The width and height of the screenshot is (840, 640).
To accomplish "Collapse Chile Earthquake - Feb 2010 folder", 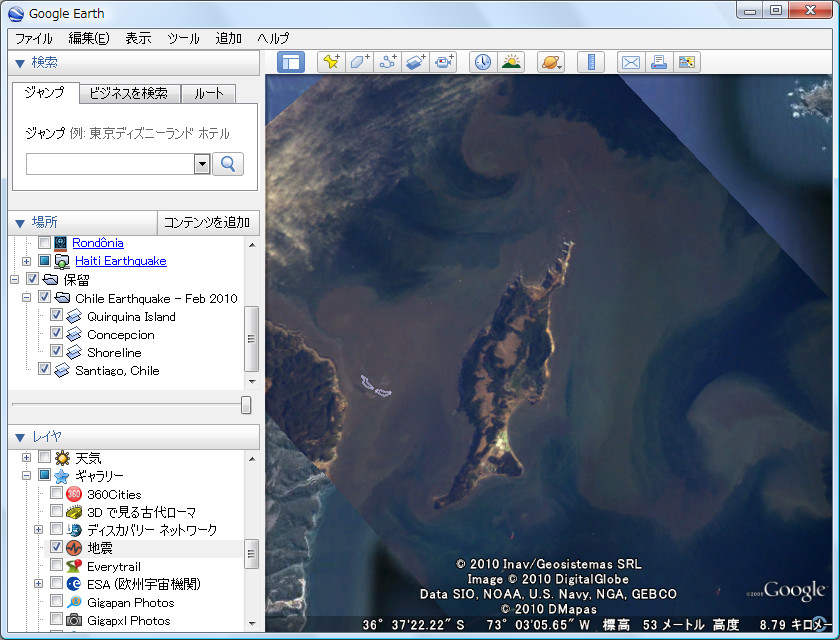I will tap(26, 297).
